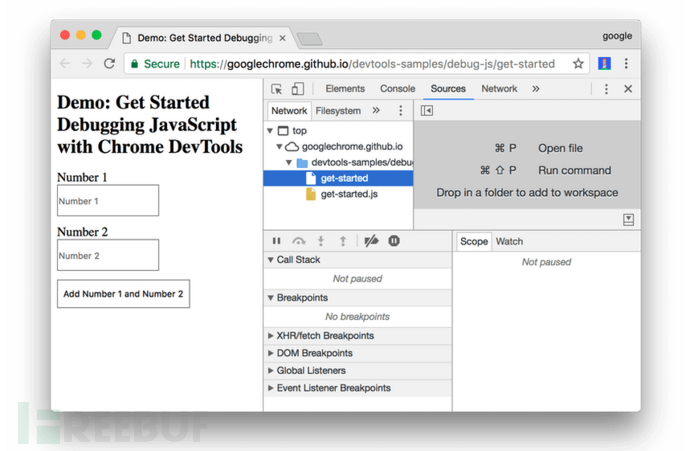Click the Number 1 input field
The width and height of the screenshot is (690, 451).
tap(108, 201)
